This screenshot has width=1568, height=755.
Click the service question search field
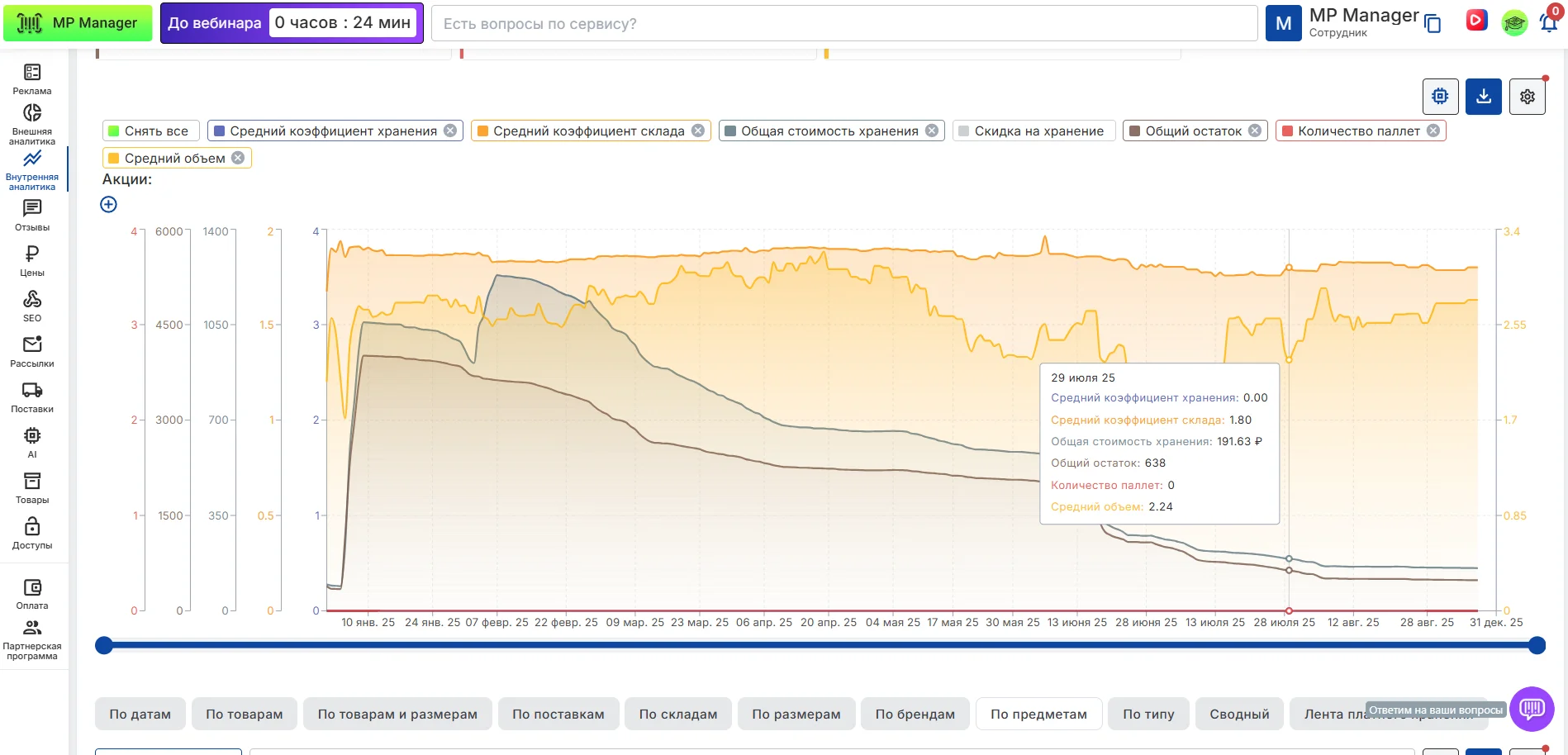(x=843, y=24)
